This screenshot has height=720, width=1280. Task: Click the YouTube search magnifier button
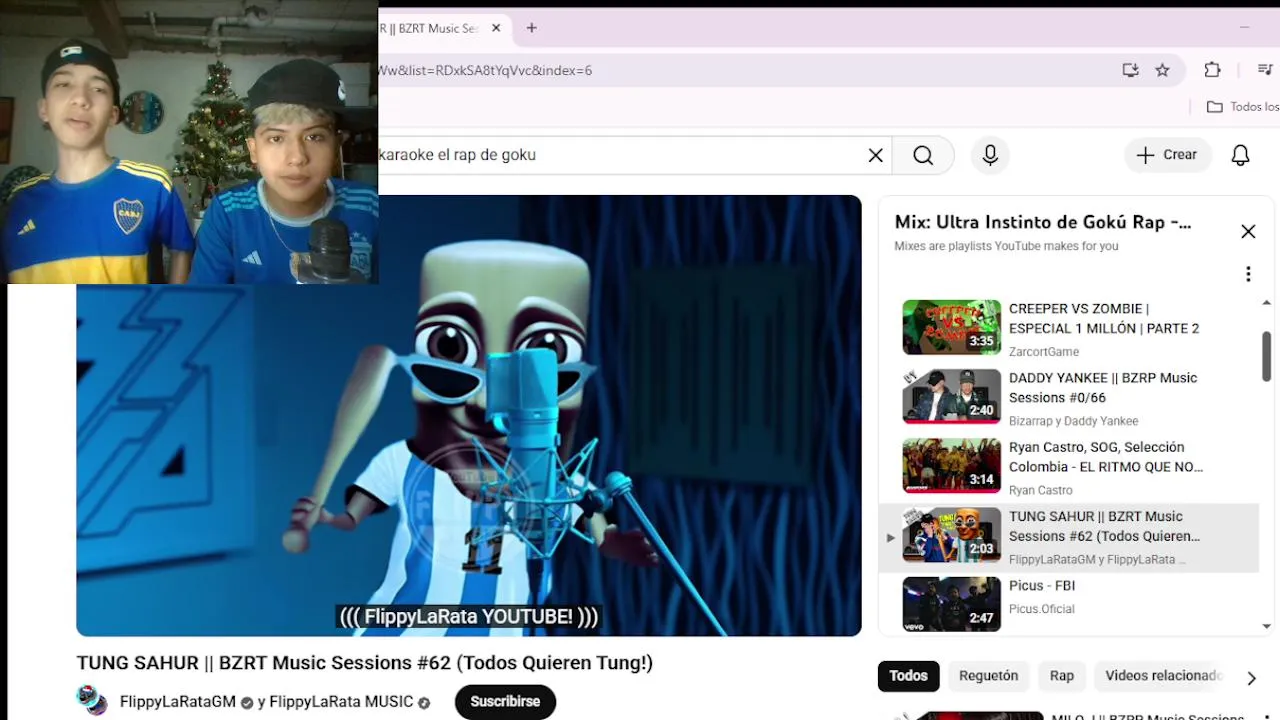[923, 155]
